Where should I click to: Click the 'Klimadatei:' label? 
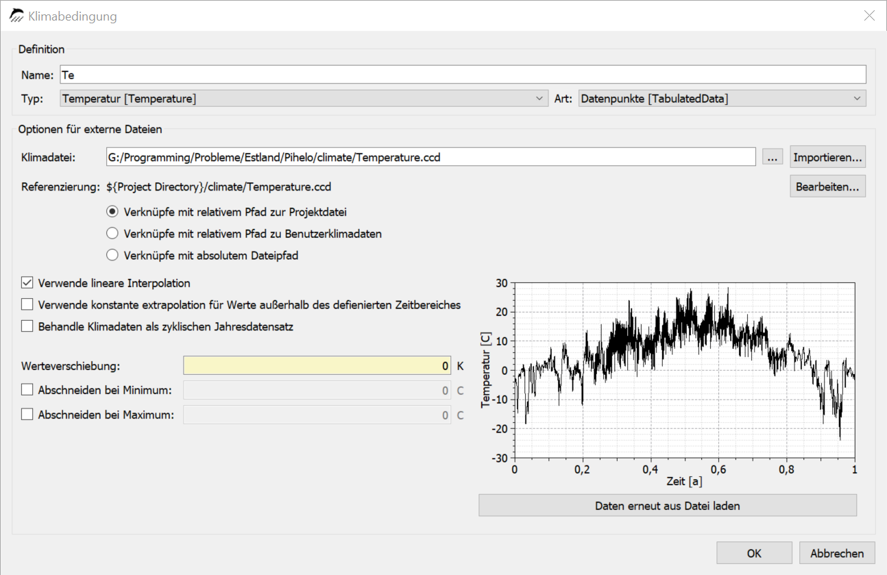point(48,157)
